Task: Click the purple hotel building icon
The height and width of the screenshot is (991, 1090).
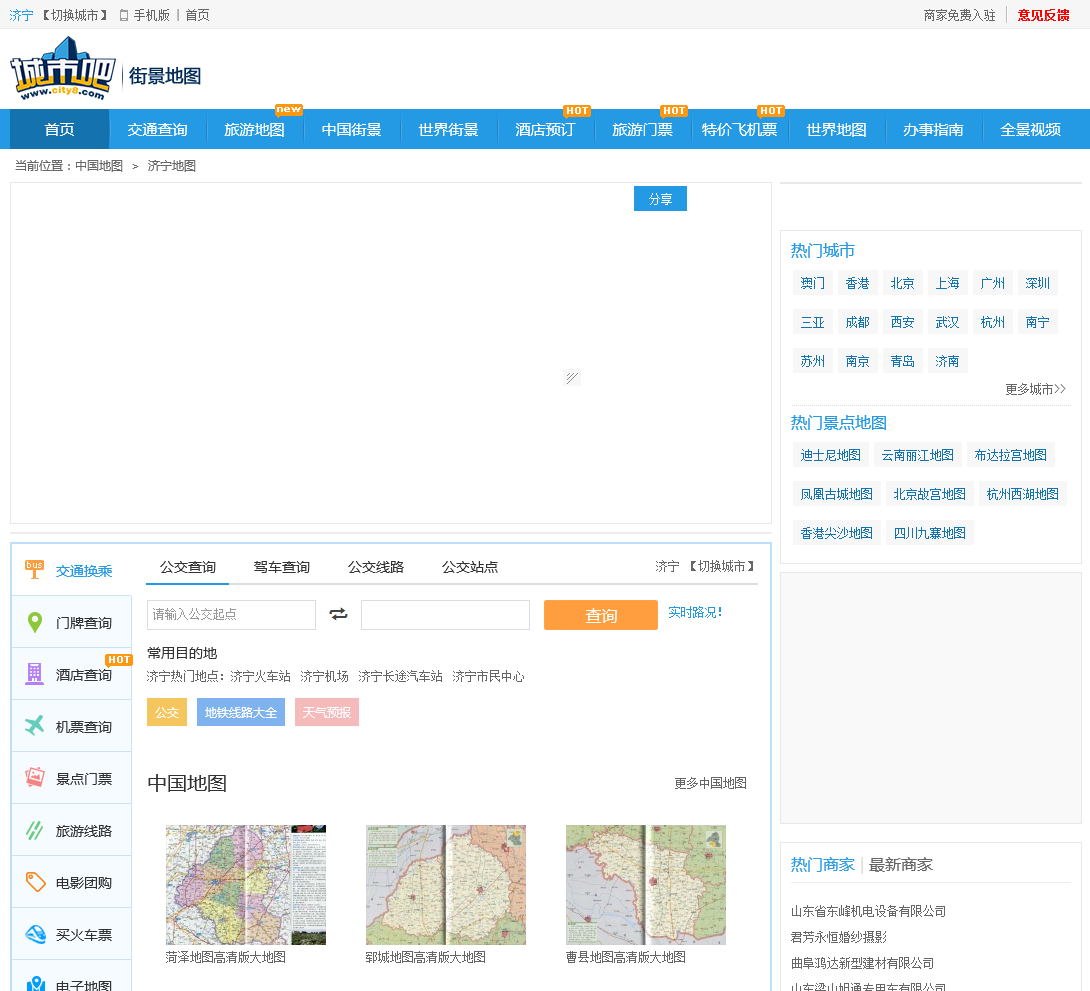Action: [x=34, y=673]
